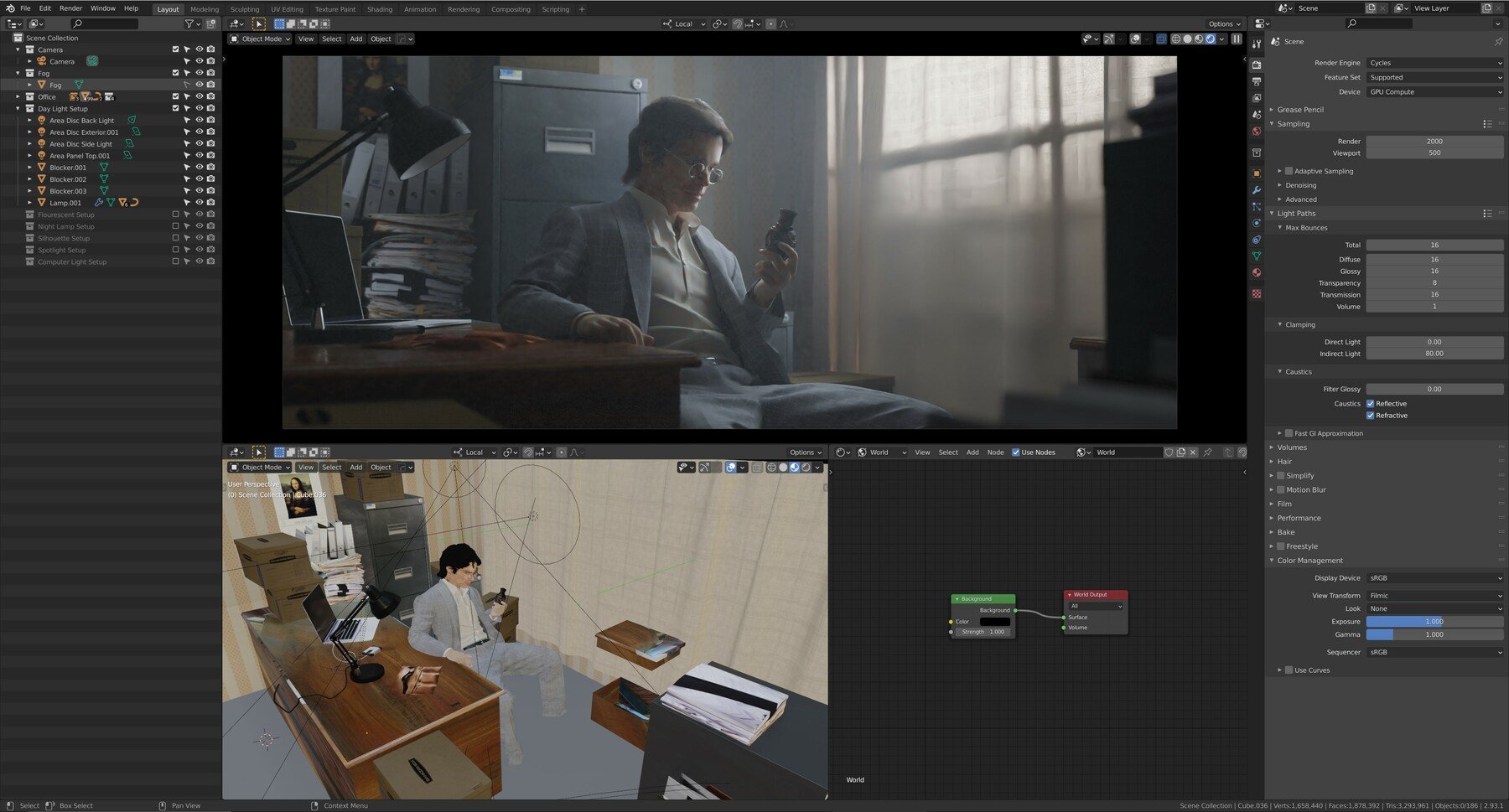Open the World properties tab
The image size is (1509, 812).
(x=1256, y=132)
